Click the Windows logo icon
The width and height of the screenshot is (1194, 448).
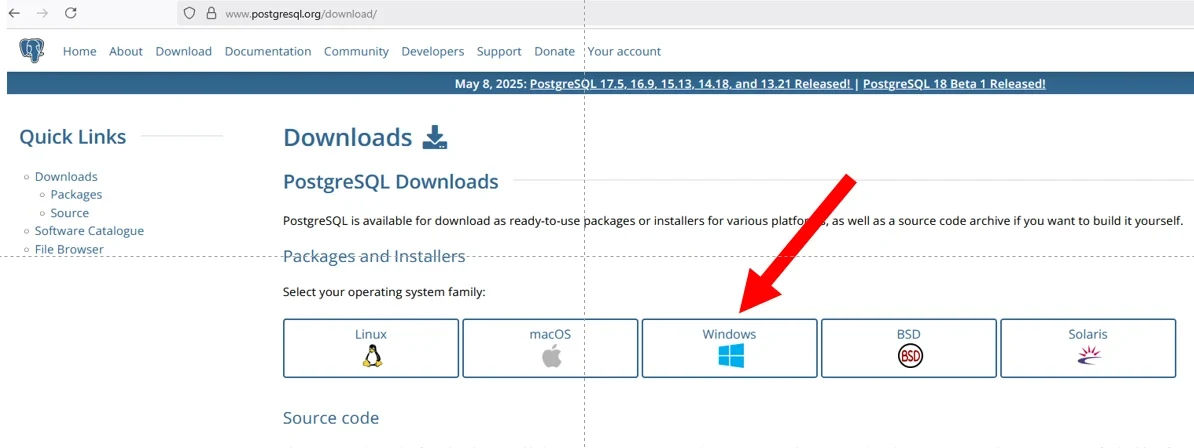tap(730, 356)
